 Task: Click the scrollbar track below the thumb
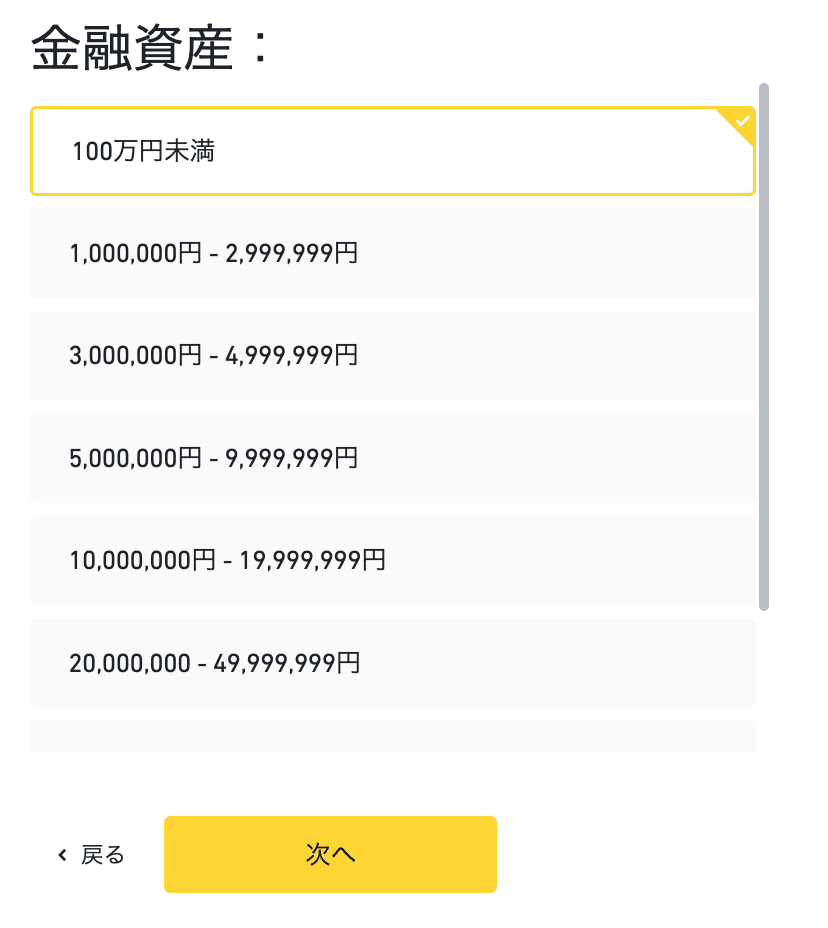click(x=764, y=680)
